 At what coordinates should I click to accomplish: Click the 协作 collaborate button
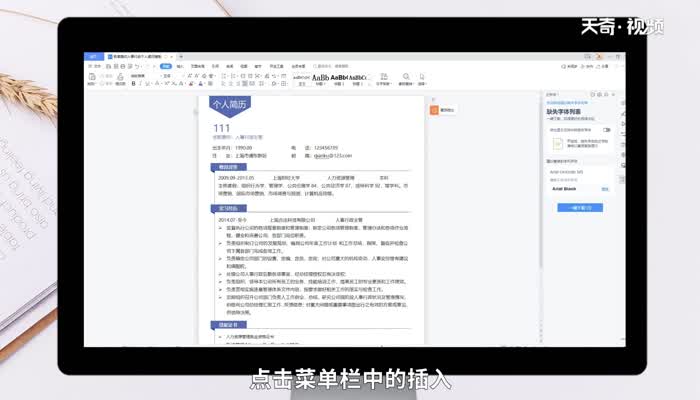click(x=587, y=66)
